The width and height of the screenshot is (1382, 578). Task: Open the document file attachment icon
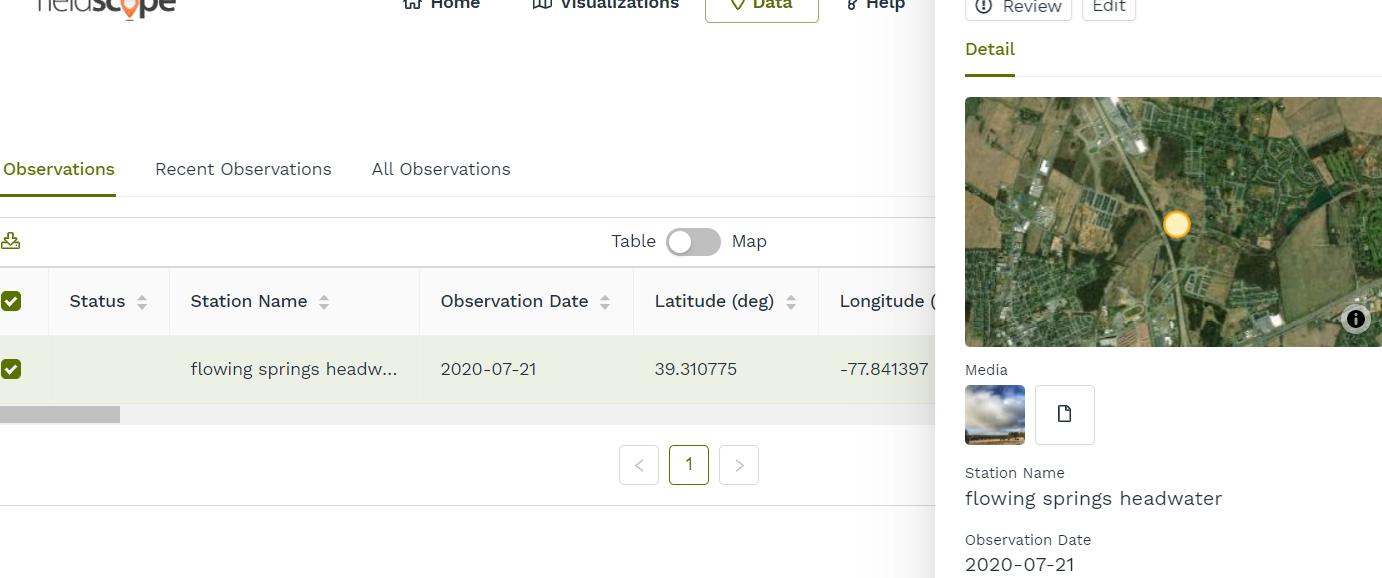click(1064, 414)
